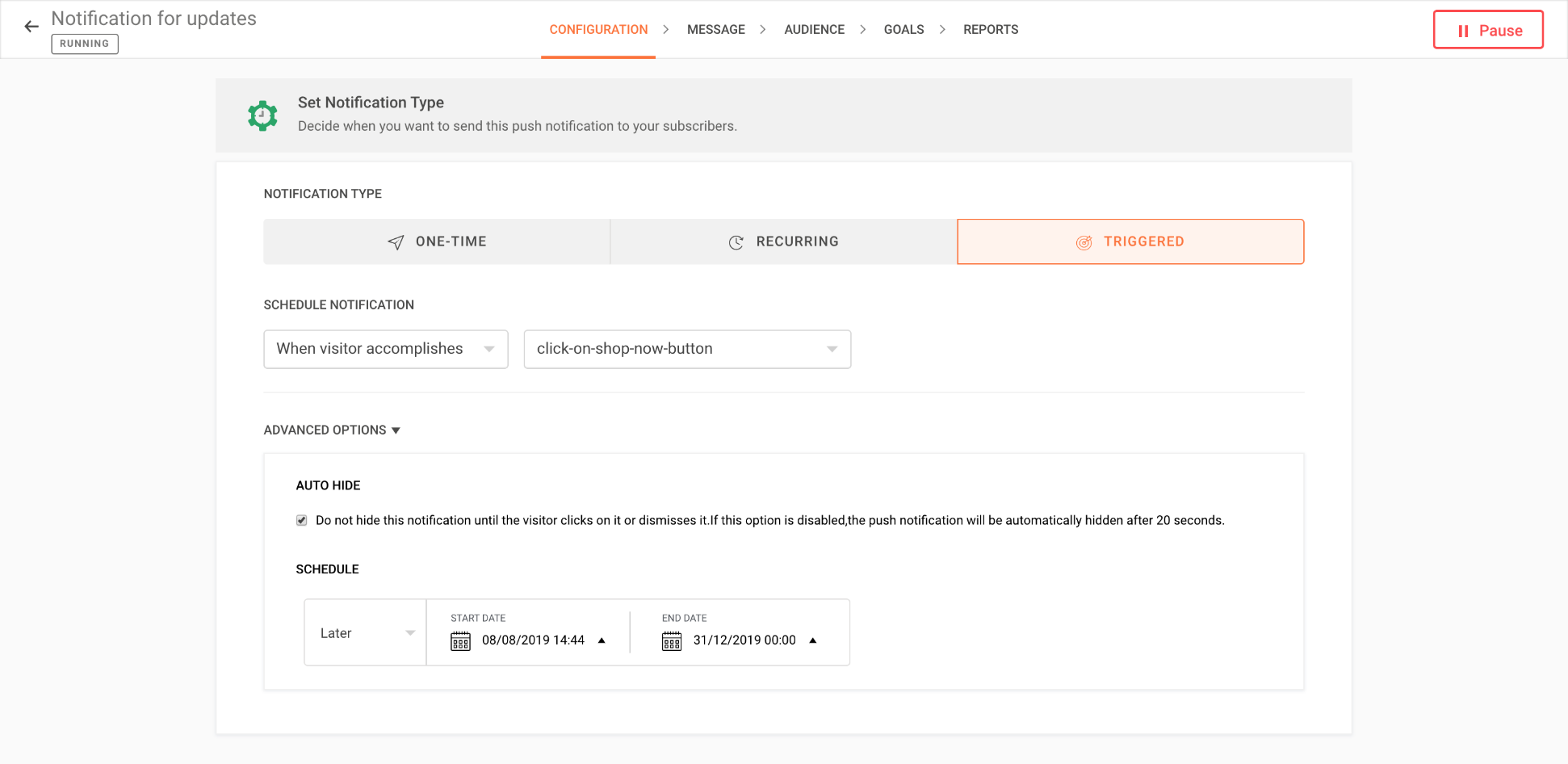The width and height of the screenshot is (1568, 764).
Task: Choose the ONE-TIME notification type
Action: (x=437, y=241)
